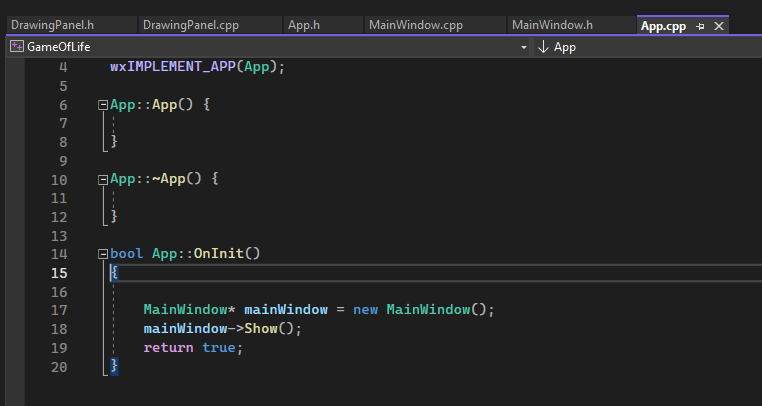This screenshot has height=406, width=762.
Task: Click line number 10 in the margin
Action: tap(59, 180)
